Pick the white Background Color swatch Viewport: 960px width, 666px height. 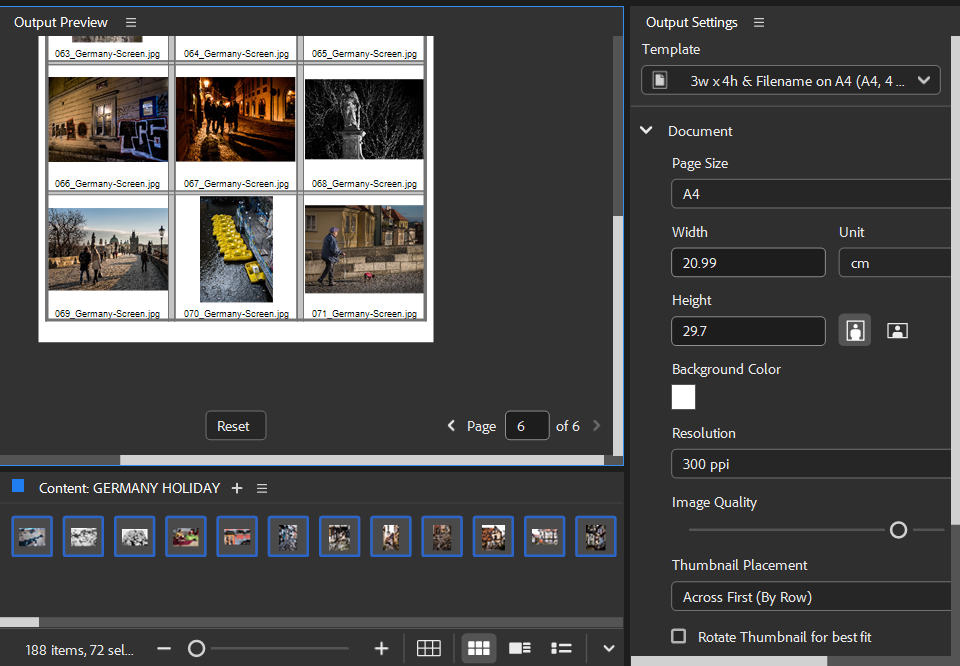click(683, 397)
